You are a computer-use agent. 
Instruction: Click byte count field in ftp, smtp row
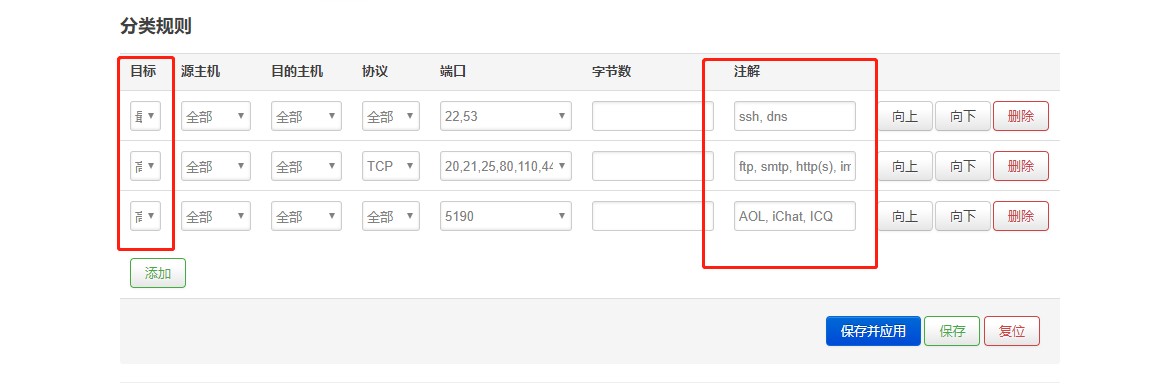click(652, 166)
